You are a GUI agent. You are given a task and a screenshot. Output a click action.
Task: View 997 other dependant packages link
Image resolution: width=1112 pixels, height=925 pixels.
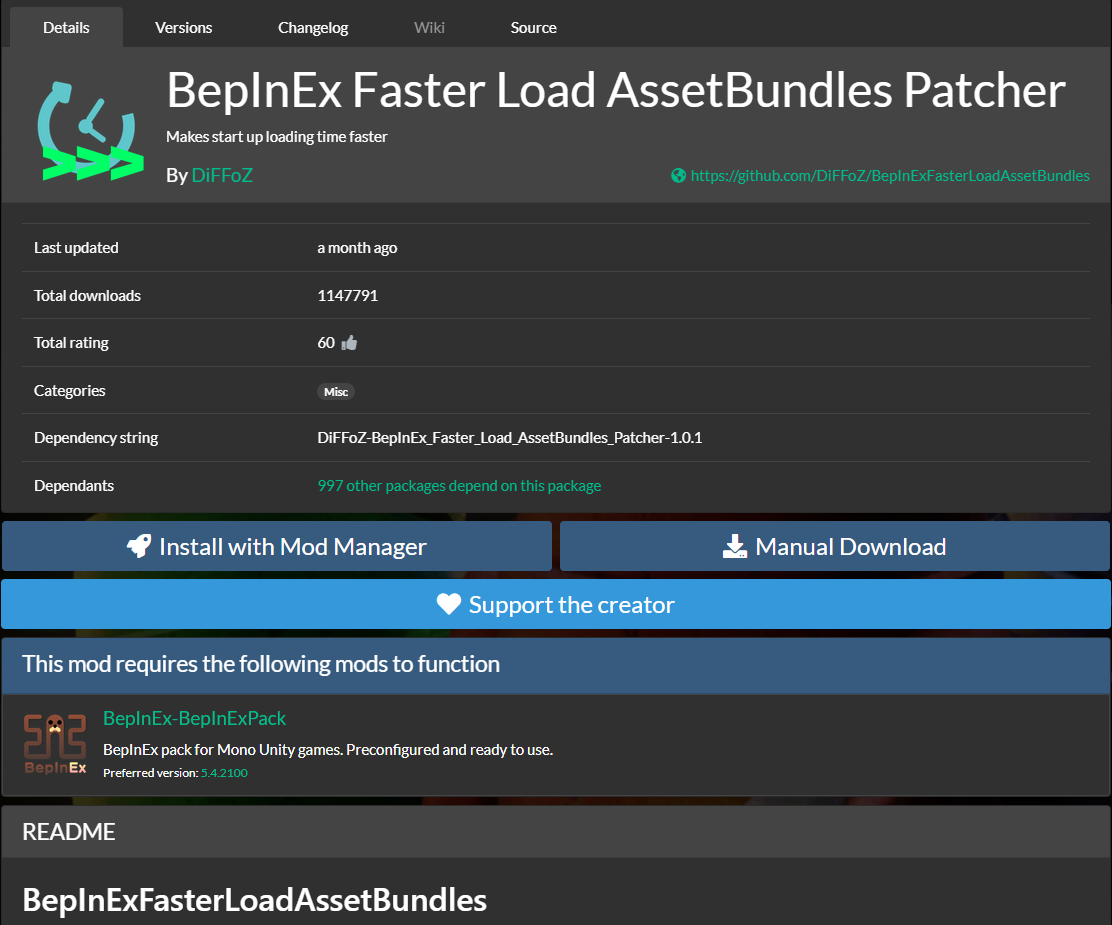click(459, 486)
